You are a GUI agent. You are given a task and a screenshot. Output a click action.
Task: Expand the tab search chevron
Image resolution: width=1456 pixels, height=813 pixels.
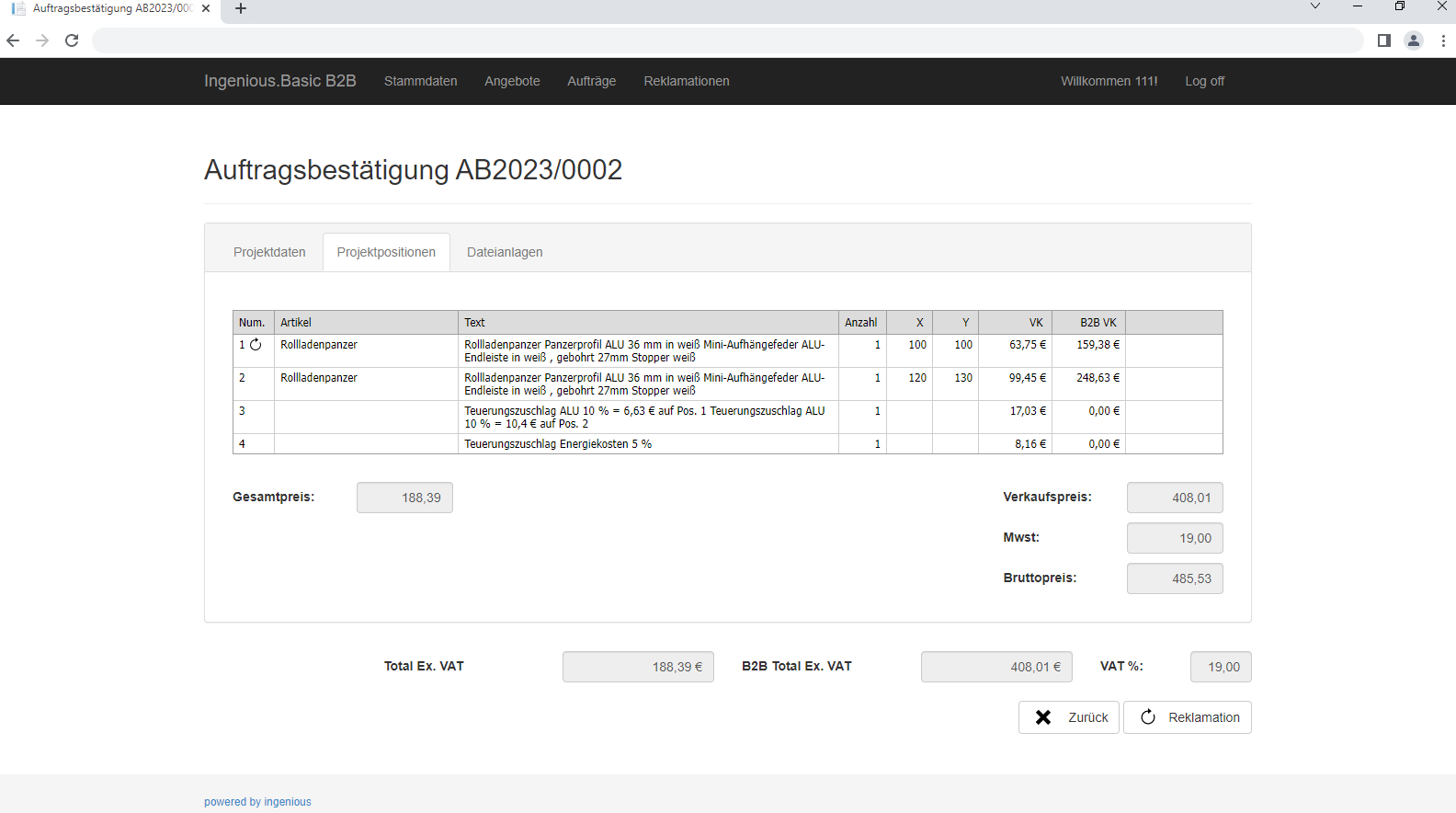tap(1315, 6)
